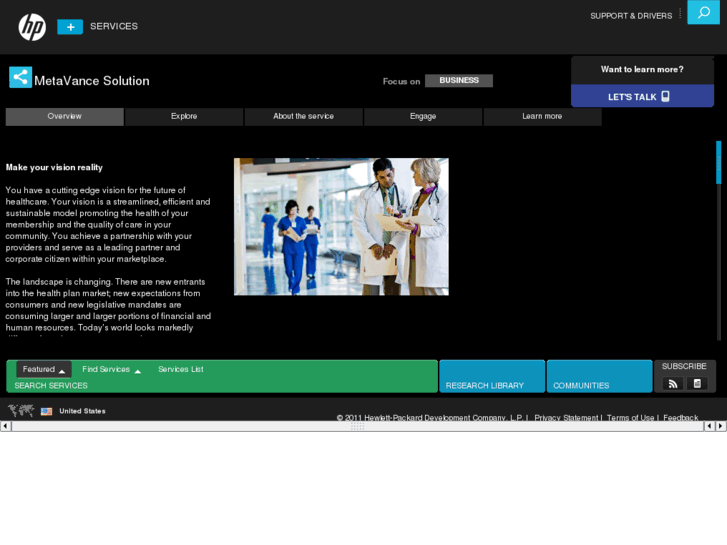Open the Services List link

181,369
